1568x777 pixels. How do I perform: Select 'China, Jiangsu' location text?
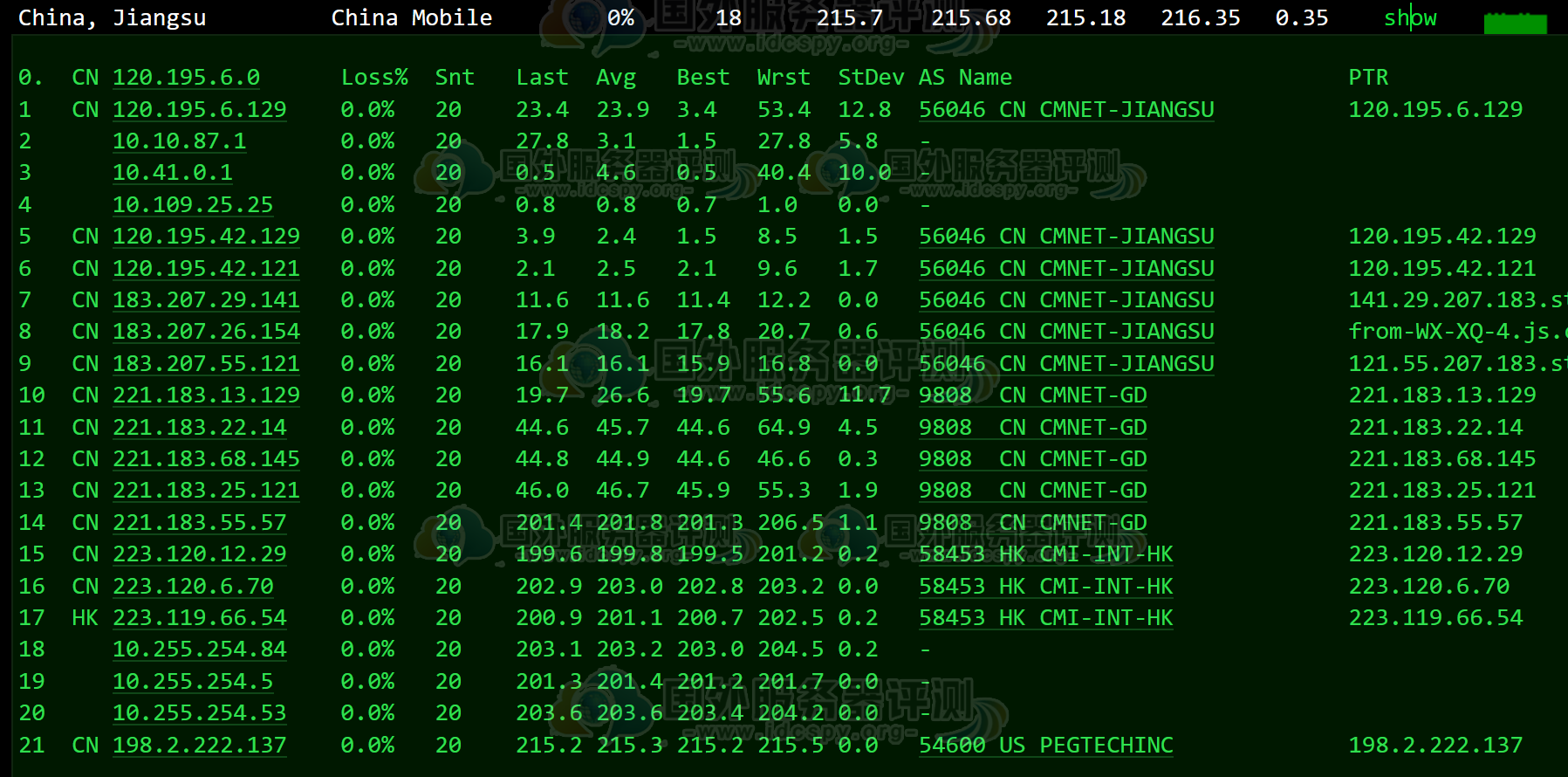pyautogui.click(x=113, y=18)
